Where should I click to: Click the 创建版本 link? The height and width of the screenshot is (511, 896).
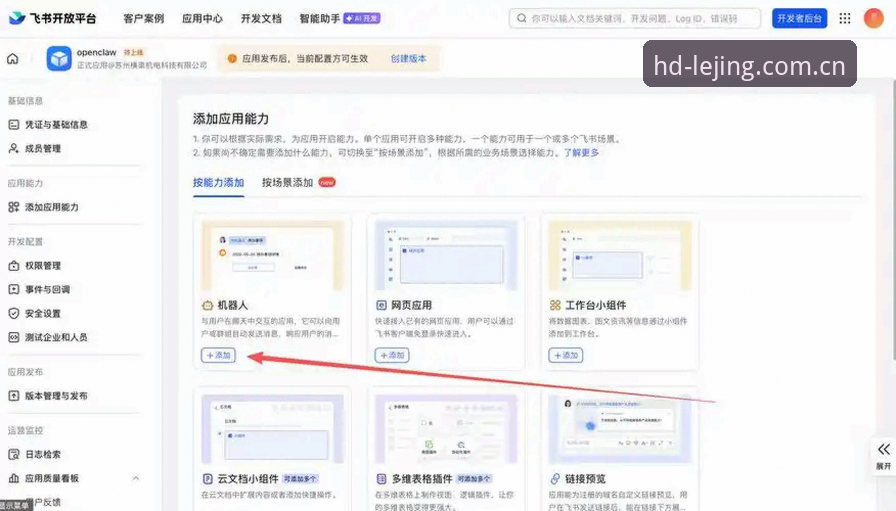click(x=408, y=58)
